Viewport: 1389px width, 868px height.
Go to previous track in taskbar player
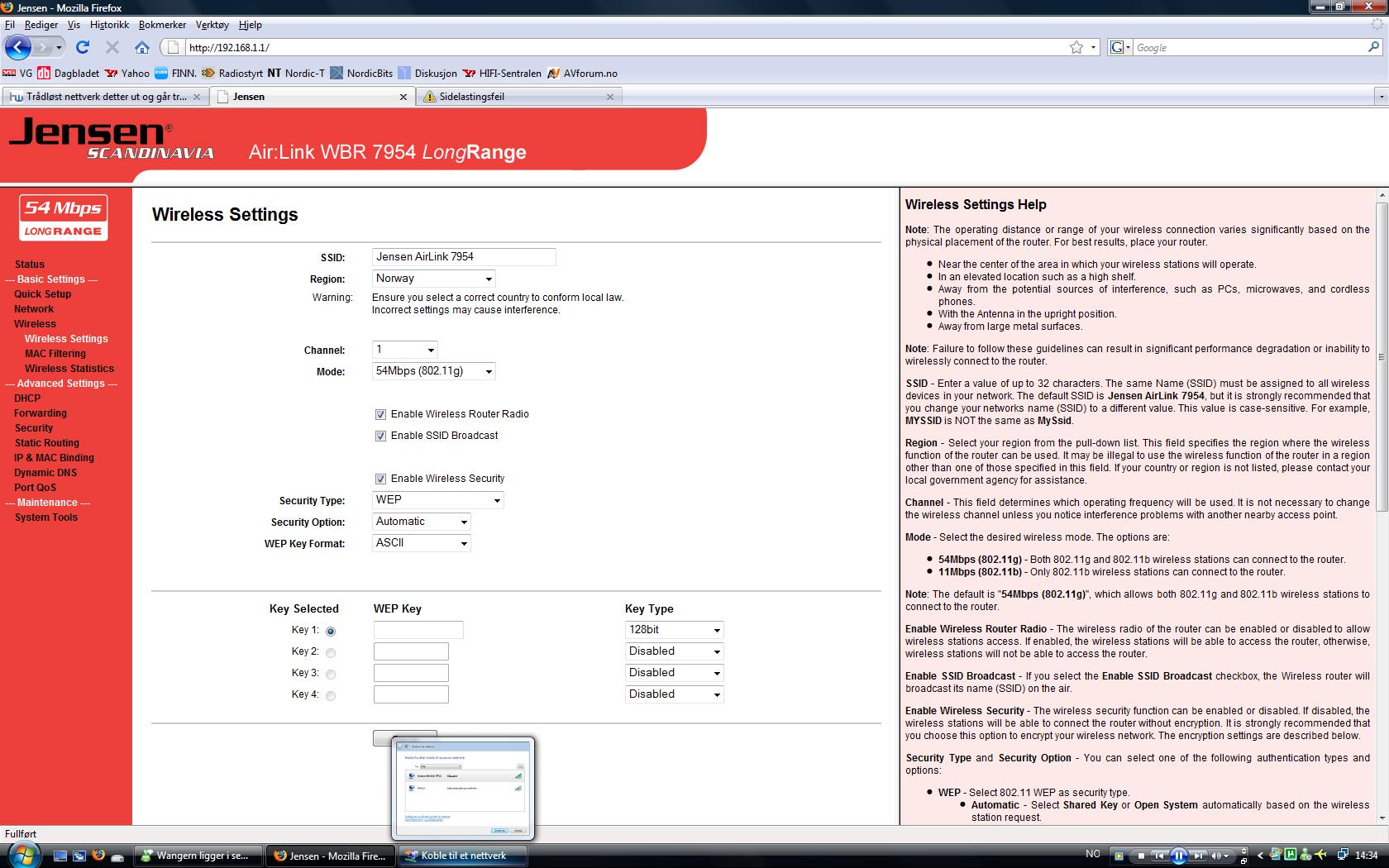[x=1160, y=856]
